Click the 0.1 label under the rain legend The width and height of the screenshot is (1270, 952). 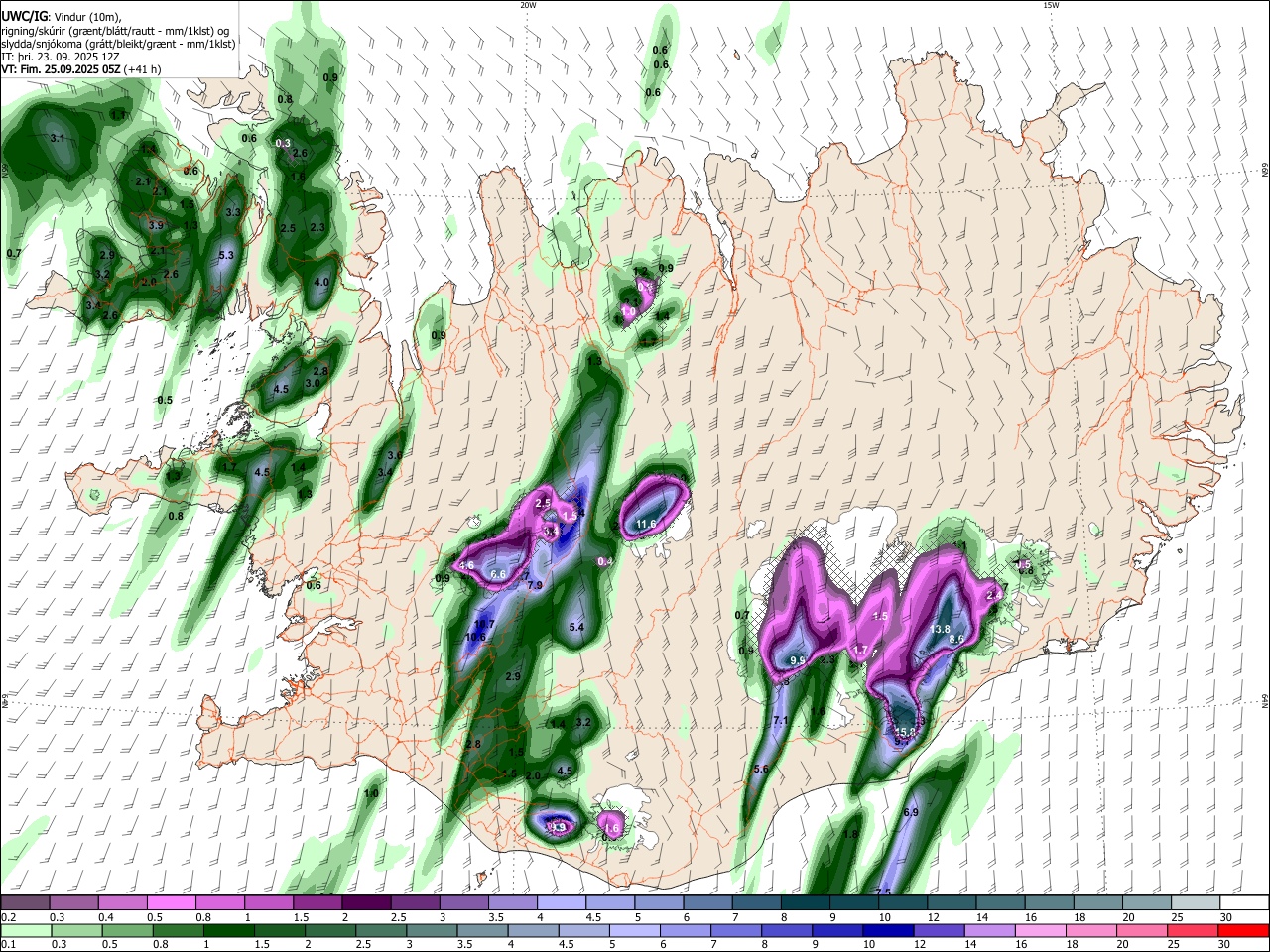tap(9, 944)
